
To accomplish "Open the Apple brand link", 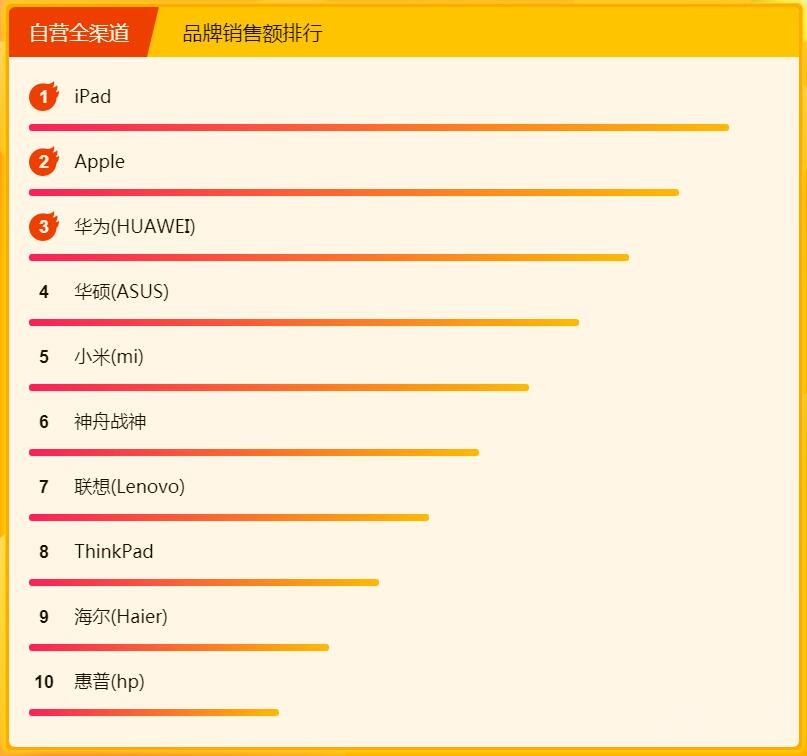I will click(x=100, y=162).
